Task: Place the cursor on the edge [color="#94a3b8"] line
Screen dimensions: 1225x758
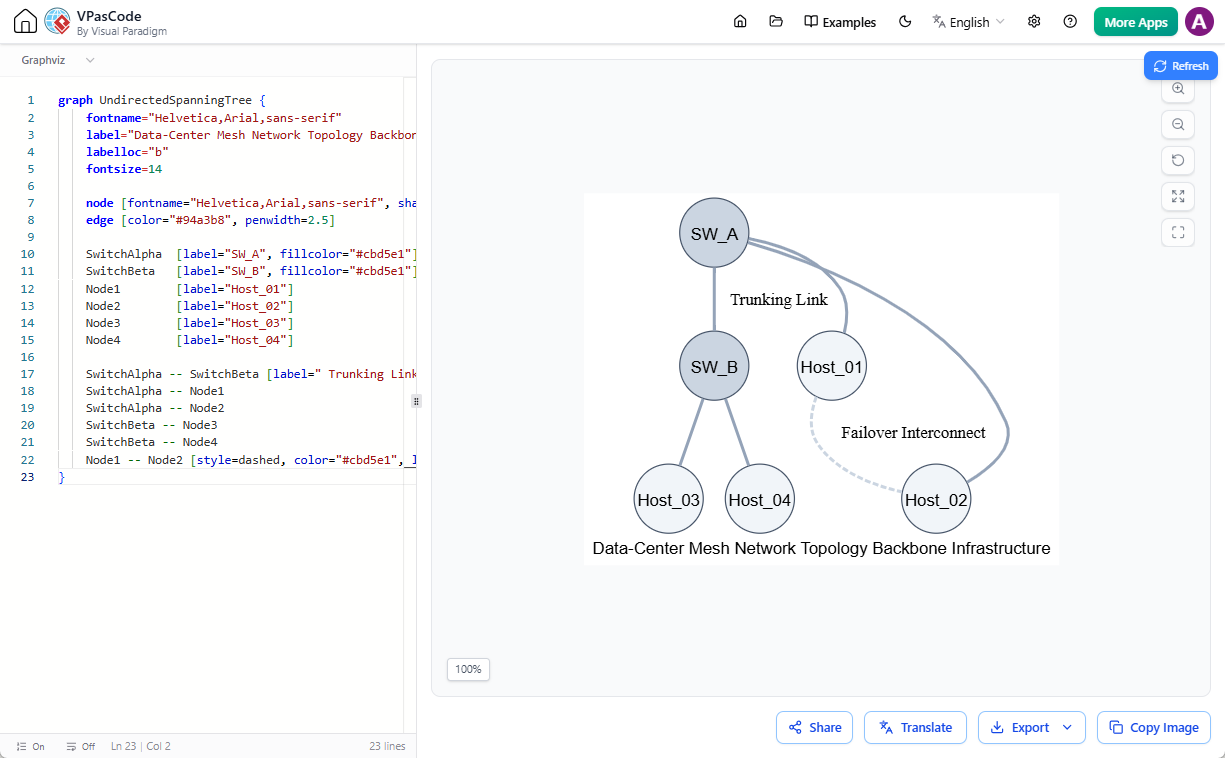Action: pyautogui.click(x=210, y=220)
